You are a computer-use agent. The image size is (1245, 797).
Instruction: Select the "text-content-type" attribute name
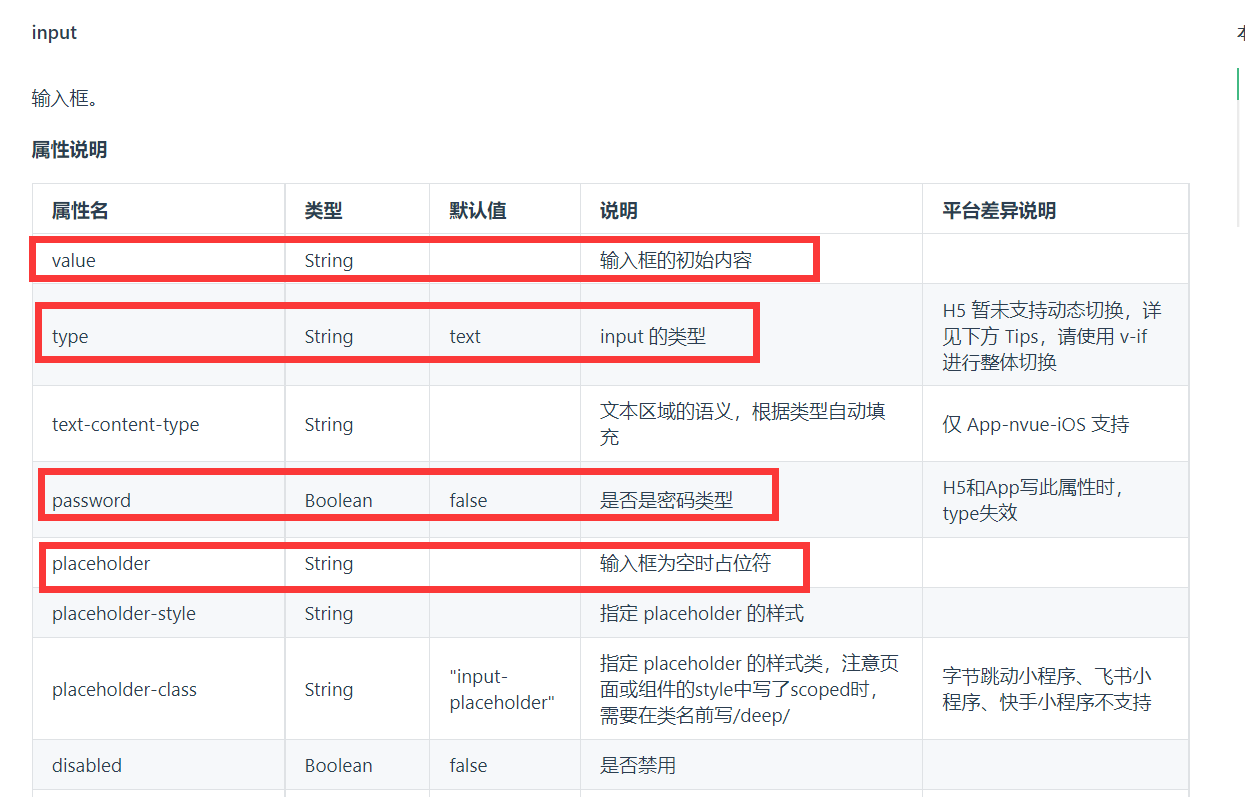click(125, 424)
